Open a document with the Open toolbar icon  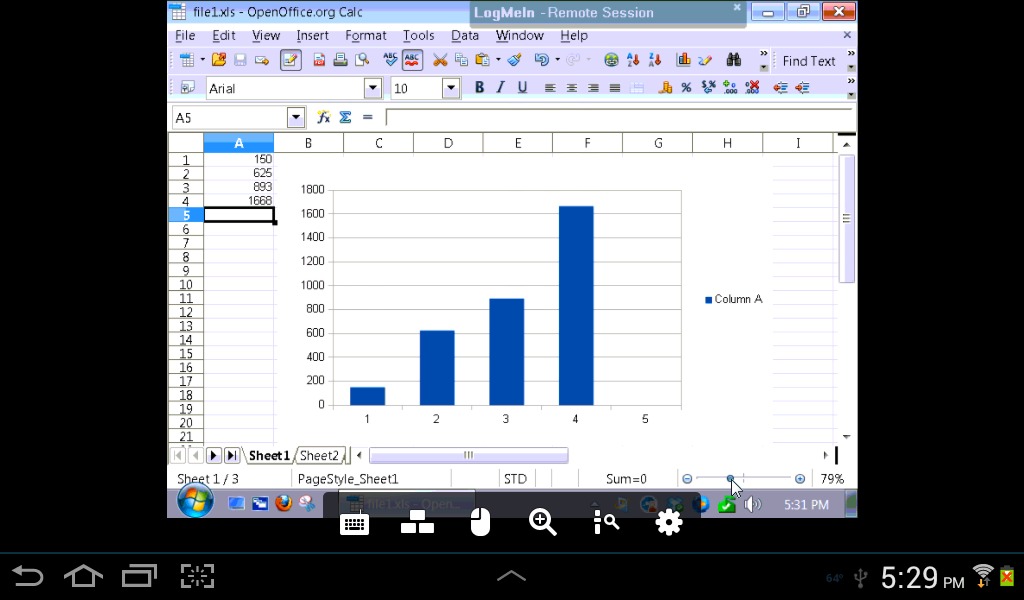tap(219, 60)
